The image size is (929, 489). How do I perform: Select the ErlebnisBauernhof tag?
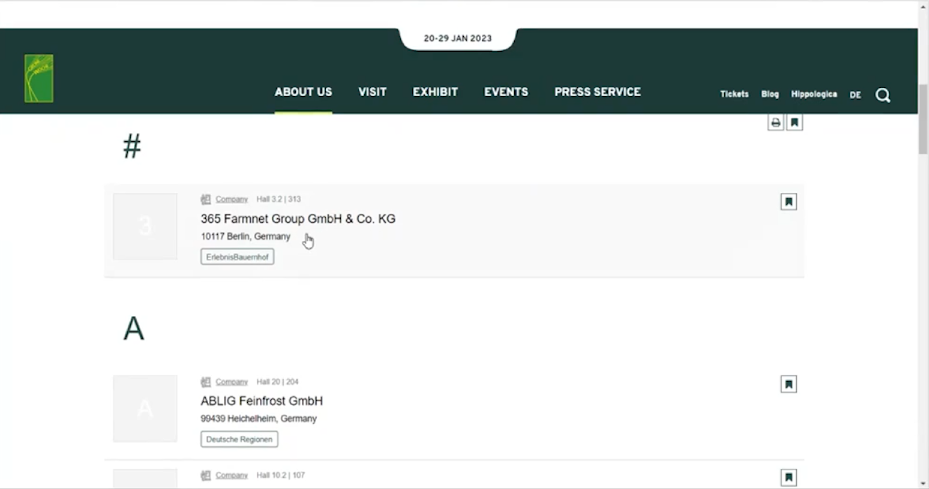tap(237, 257)
